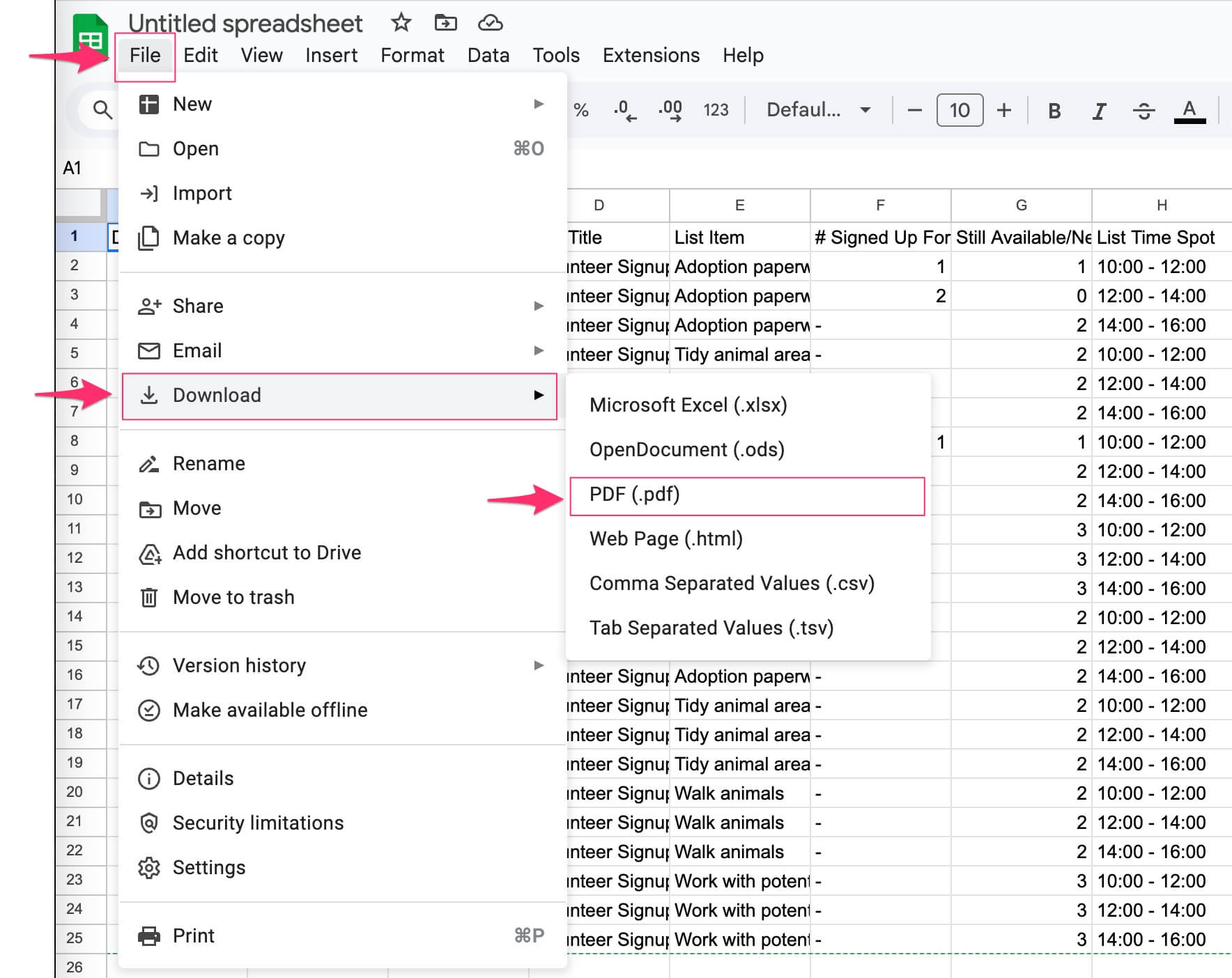This screenshot has height=978, width=1232.
Task: Click the 'List Time Spot' header cell
Action: pyautogui.click(x=1162, y=238)
